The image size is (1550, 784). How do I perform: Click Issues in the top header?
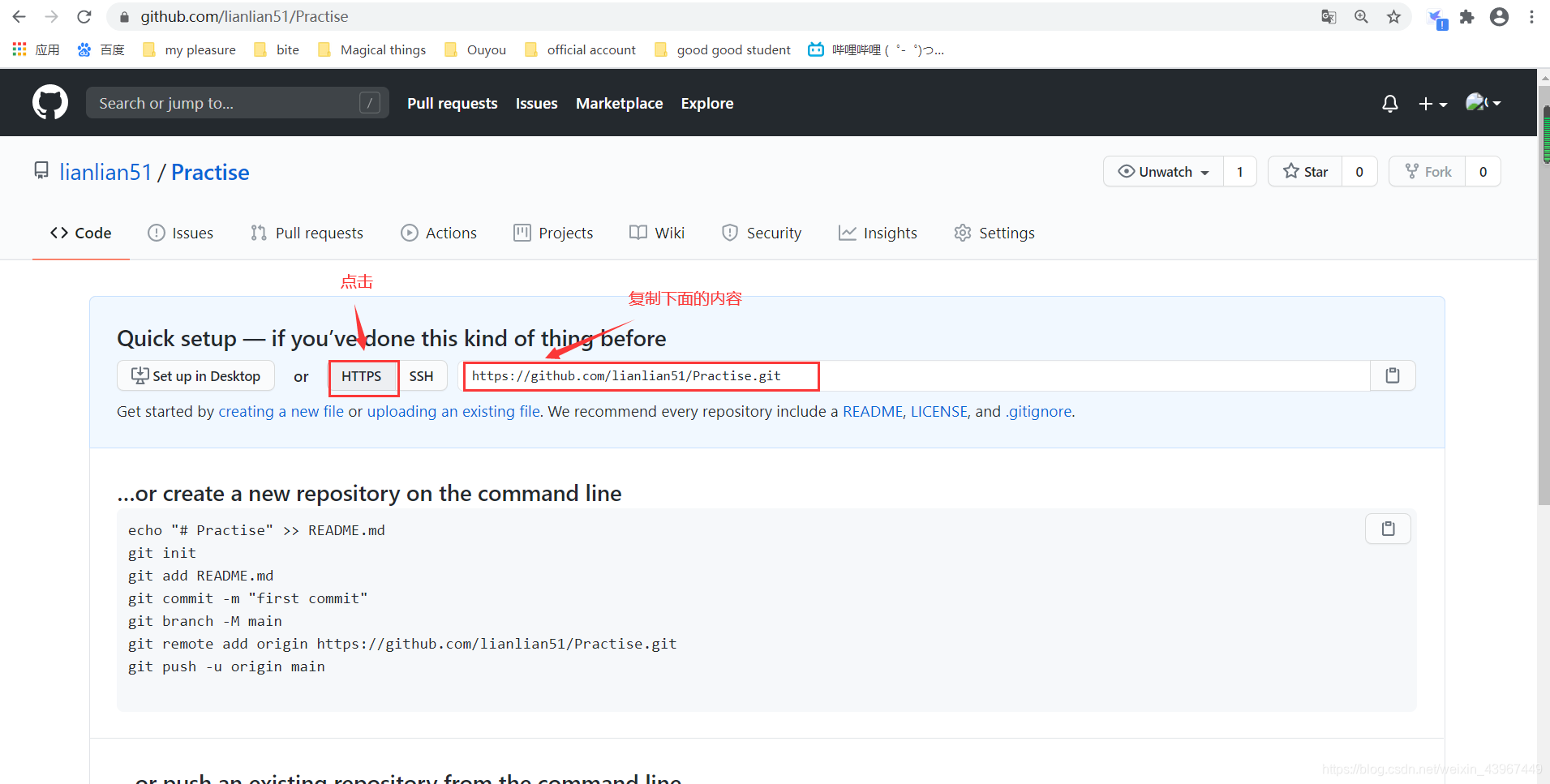537,103
